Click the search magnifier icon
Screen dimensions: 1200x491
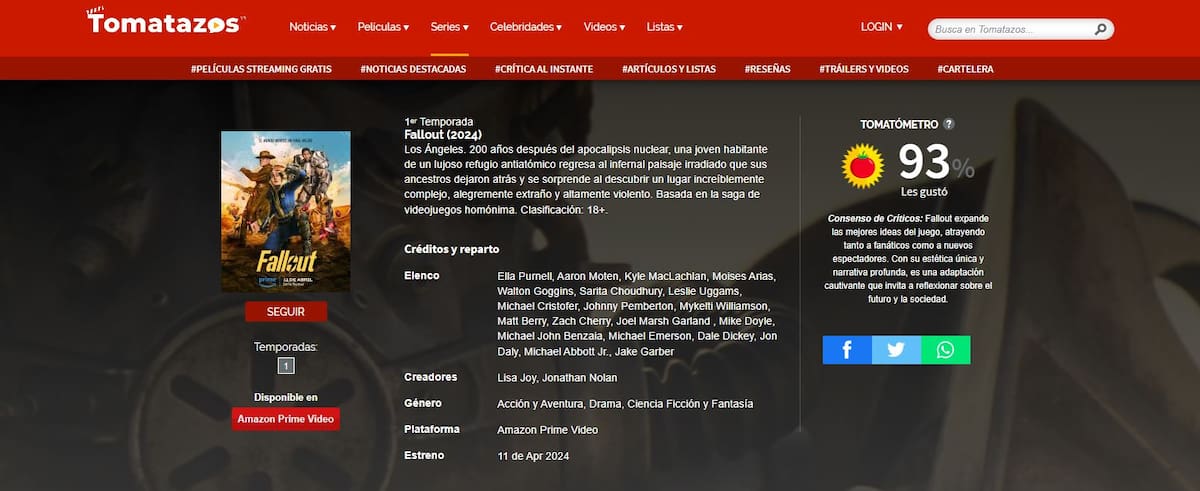pos(1100,30)
